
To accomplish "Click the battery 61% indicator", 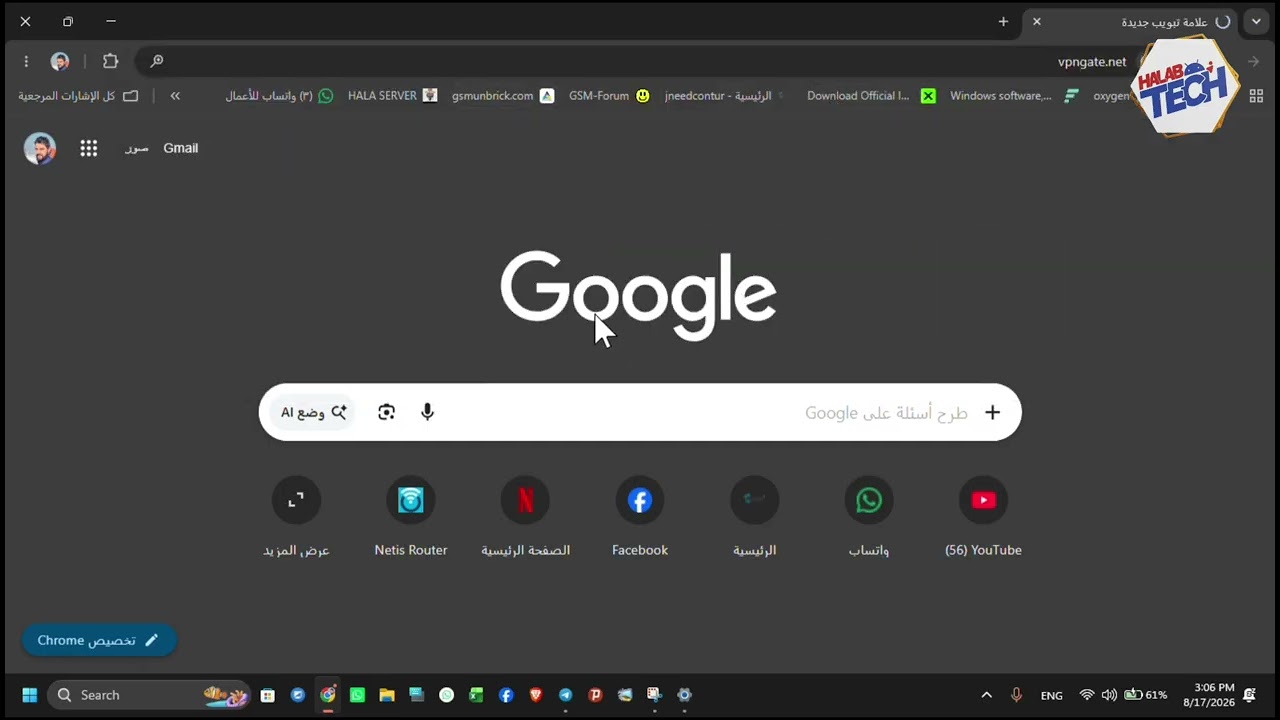I will pyautogui.click(x=1146, y=695).
